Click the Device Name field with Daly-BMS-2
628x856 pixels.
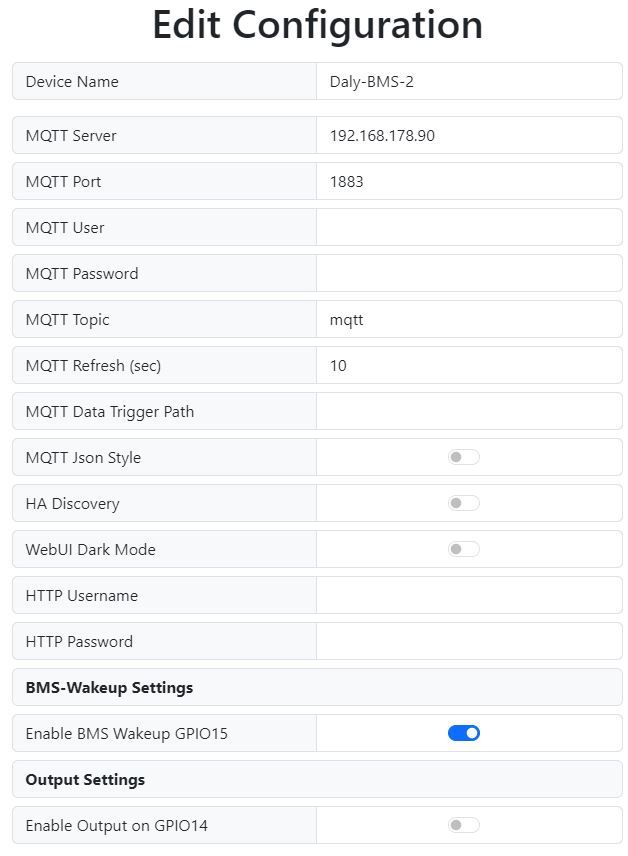[x=469, y=81]
